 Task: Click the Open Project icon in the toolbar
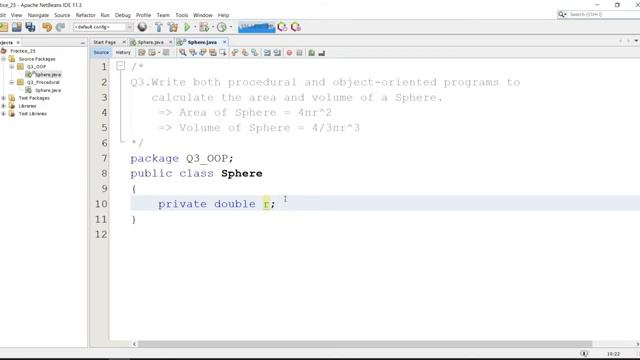point(17,27)
